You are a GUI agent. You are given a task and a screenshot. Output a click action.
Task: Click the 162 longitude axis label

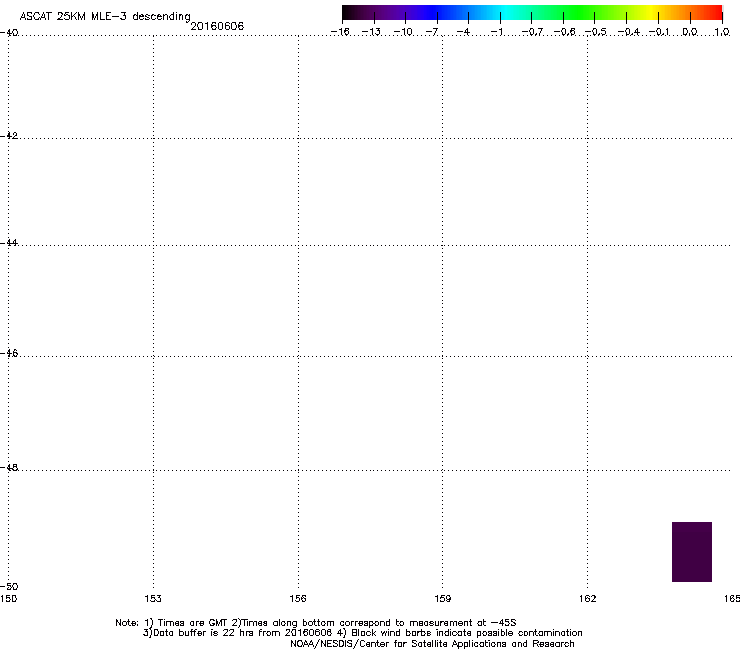pos(588,599)
